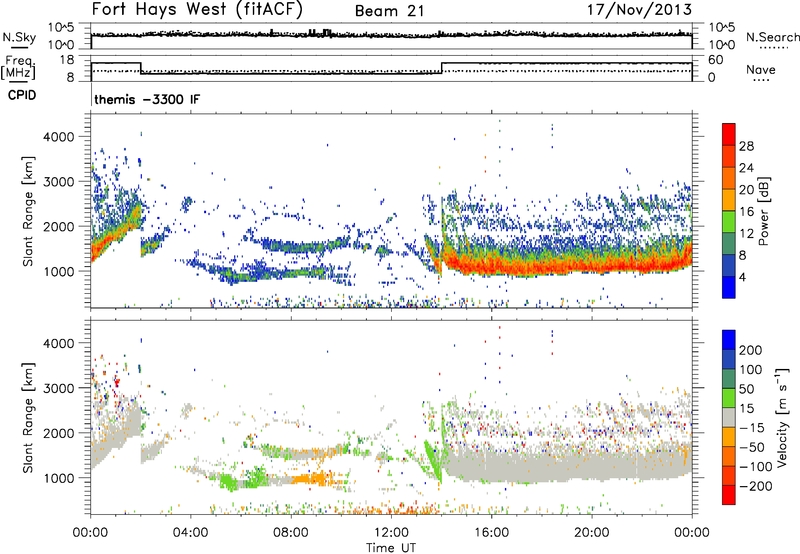This screenshot has height=554, width=800.
Task: Click the red bottom of velocity colorbar
Action: tap(729, 495)
